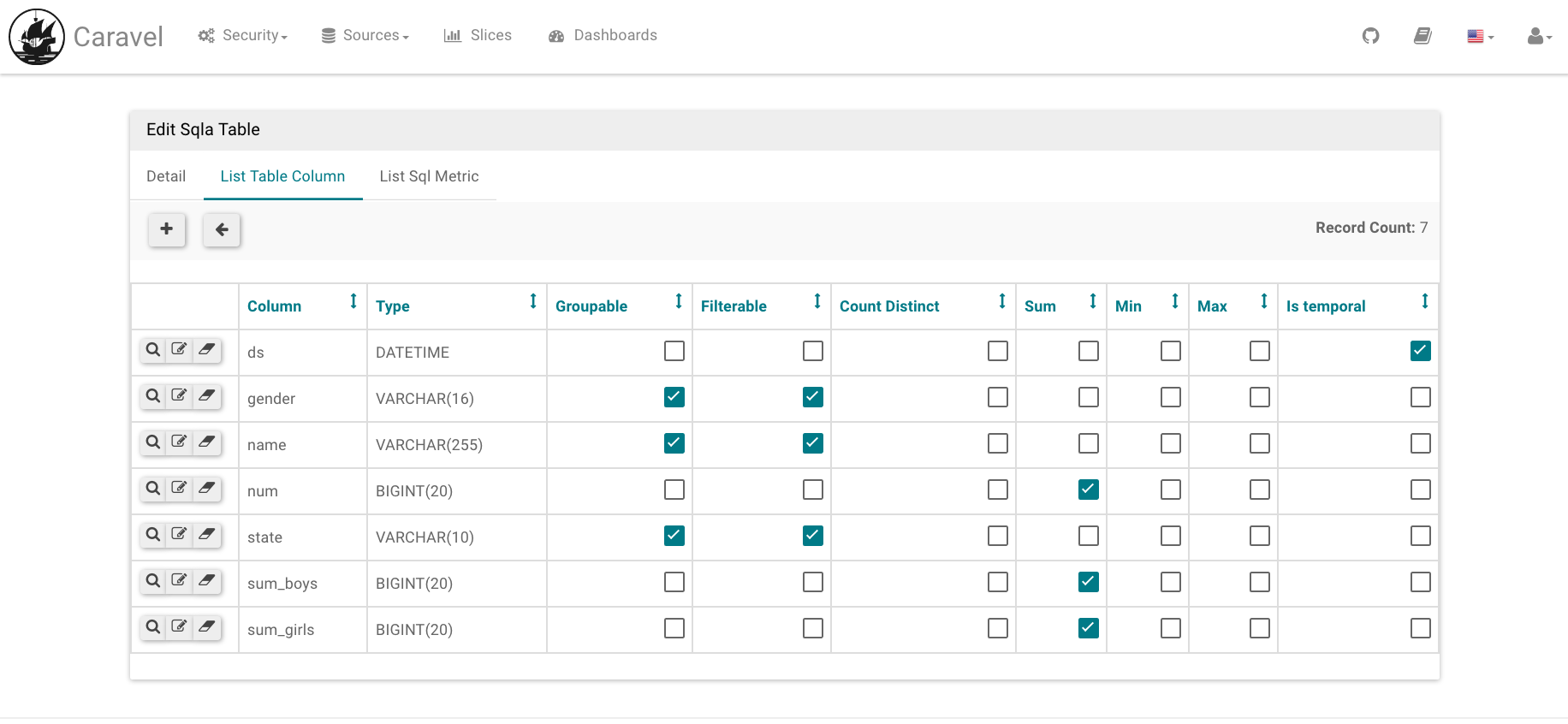Screen dimensions: 1568x724
Task: Click the magnifier icon for ds row
Action: click(153, 350)
